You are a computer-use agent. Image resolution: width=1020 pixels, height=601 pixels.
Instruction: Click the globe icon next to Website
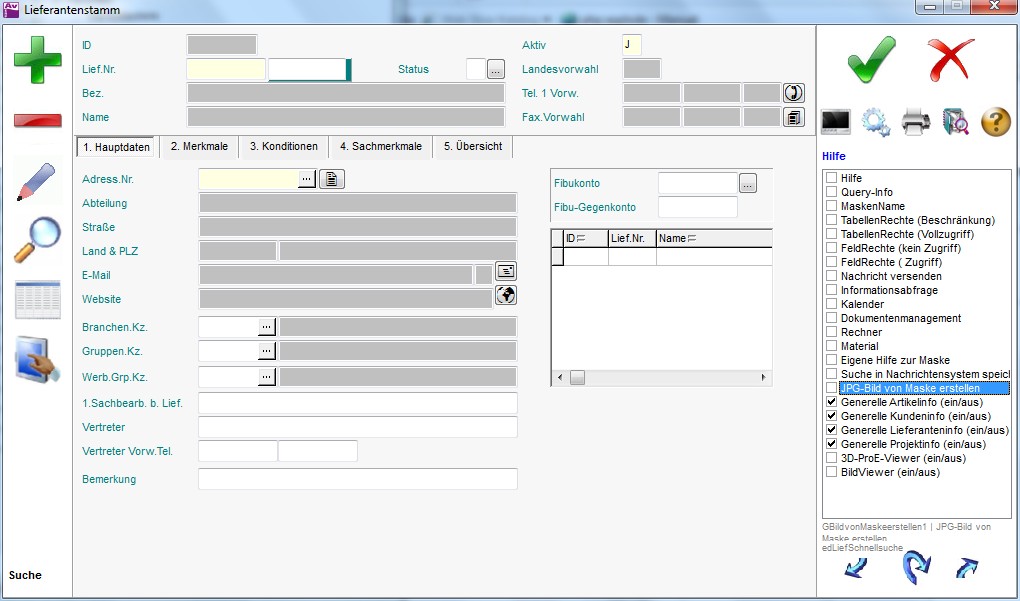coord(506,295)
